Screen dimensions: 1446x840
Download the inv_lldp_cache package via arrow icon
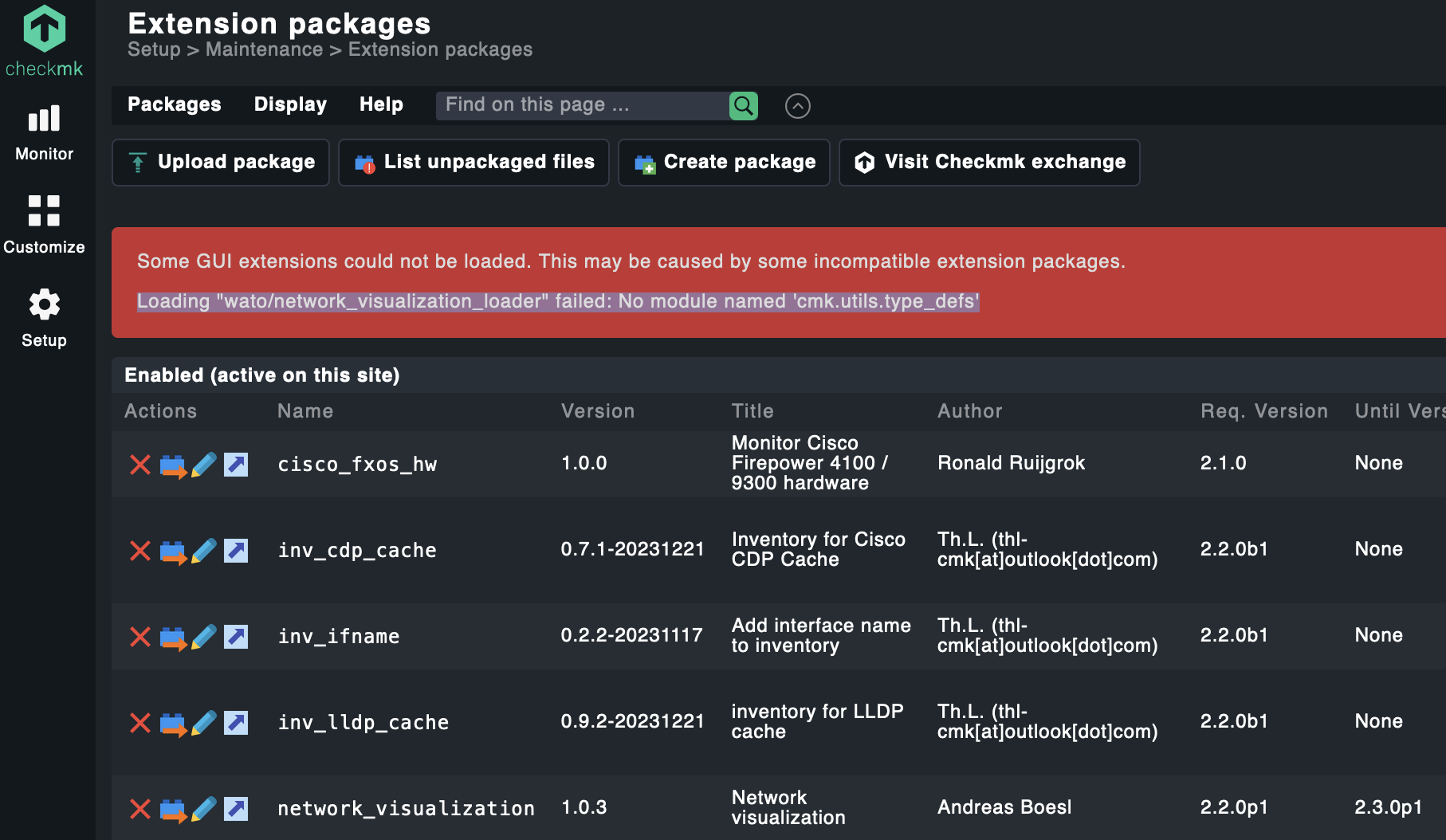pyautogui.click(x=236, y=722)
